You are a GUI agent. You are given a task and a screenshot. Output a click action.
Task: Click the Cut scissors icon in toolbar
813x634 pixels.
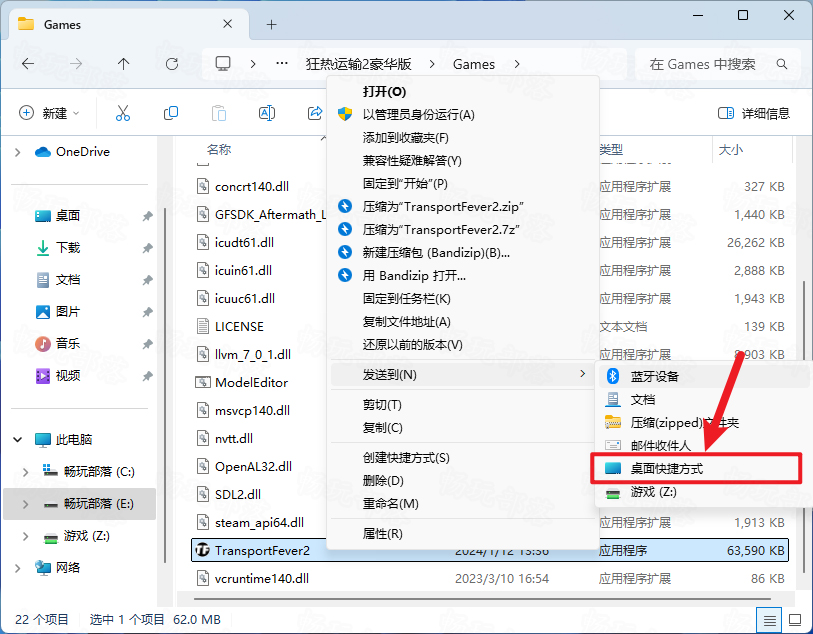coord(123,113)
